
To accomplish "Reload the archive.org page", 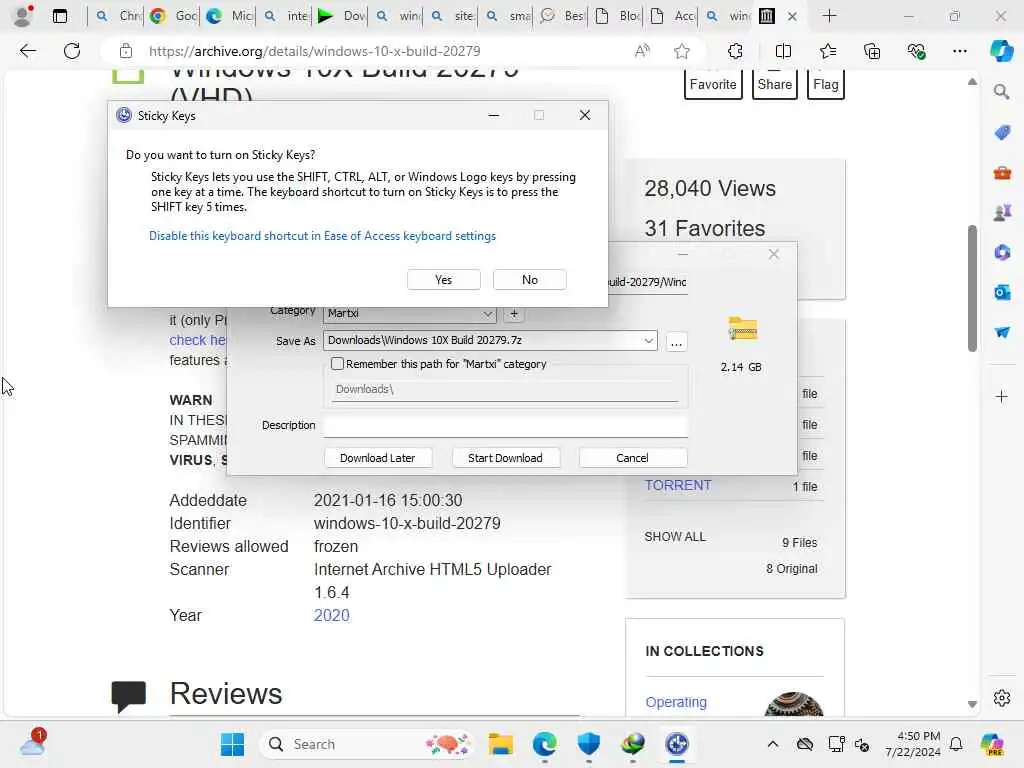I will [x=72, y=51].
